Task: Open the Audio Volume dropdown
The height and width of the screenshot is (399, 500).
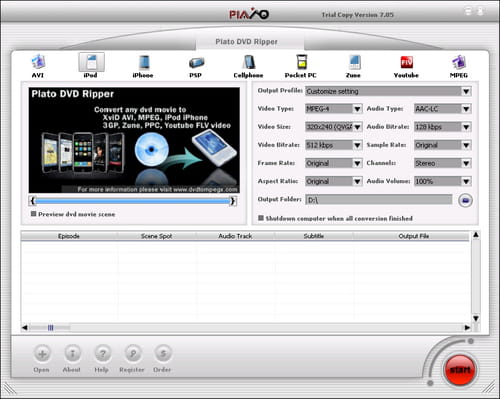Action: tap(466, 181)
